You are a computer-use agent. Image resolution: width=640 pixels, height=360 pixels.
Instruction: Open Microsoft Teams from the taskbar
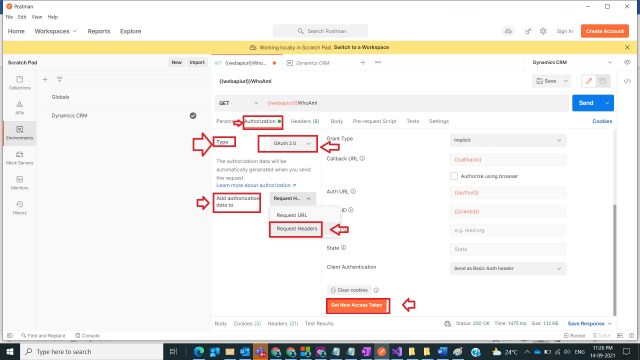coord(260,351)
